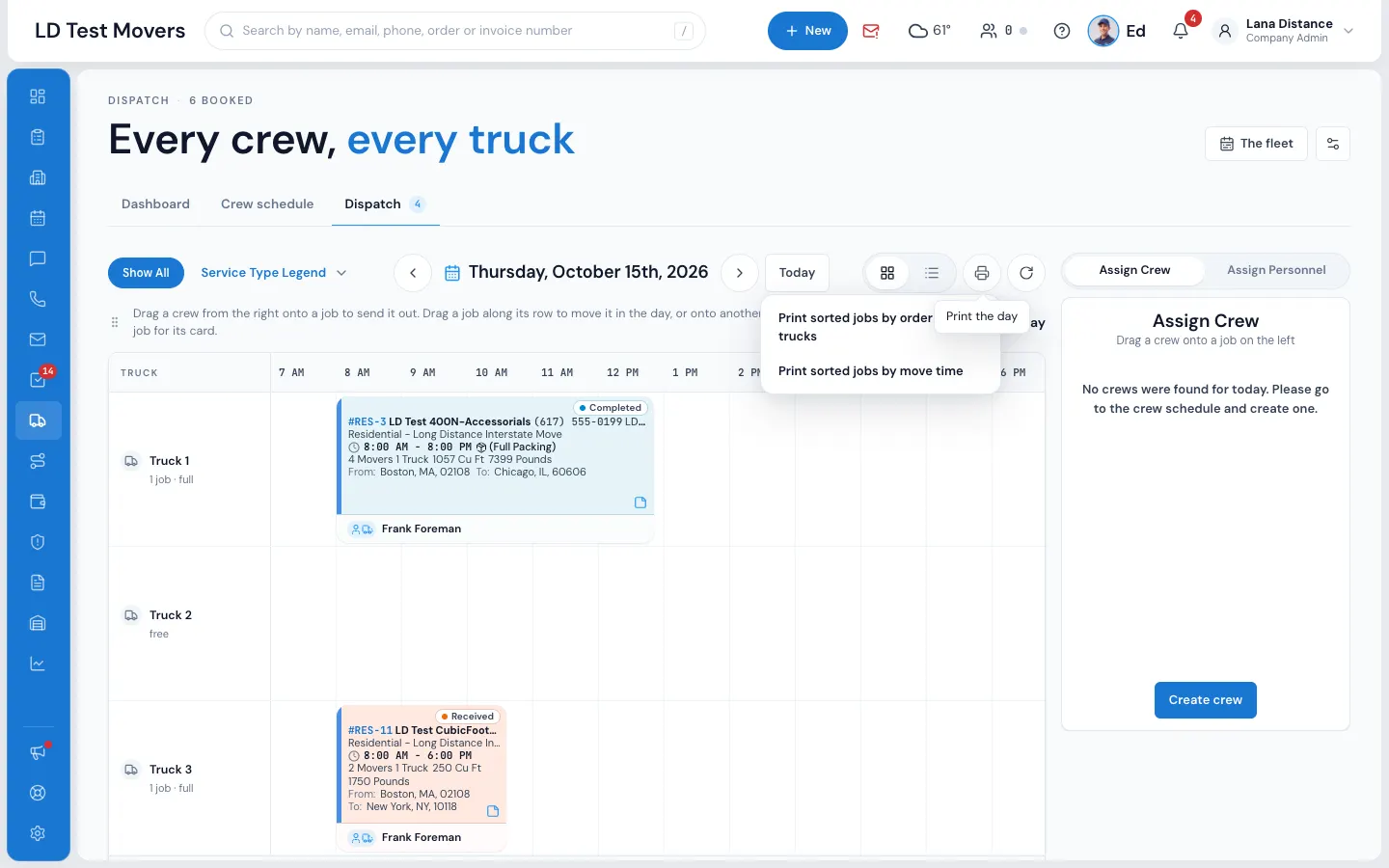The height and width of the screenshot is (868, 1389).
Task: Open the red mail icon in header
Action: tap(871, 31)
